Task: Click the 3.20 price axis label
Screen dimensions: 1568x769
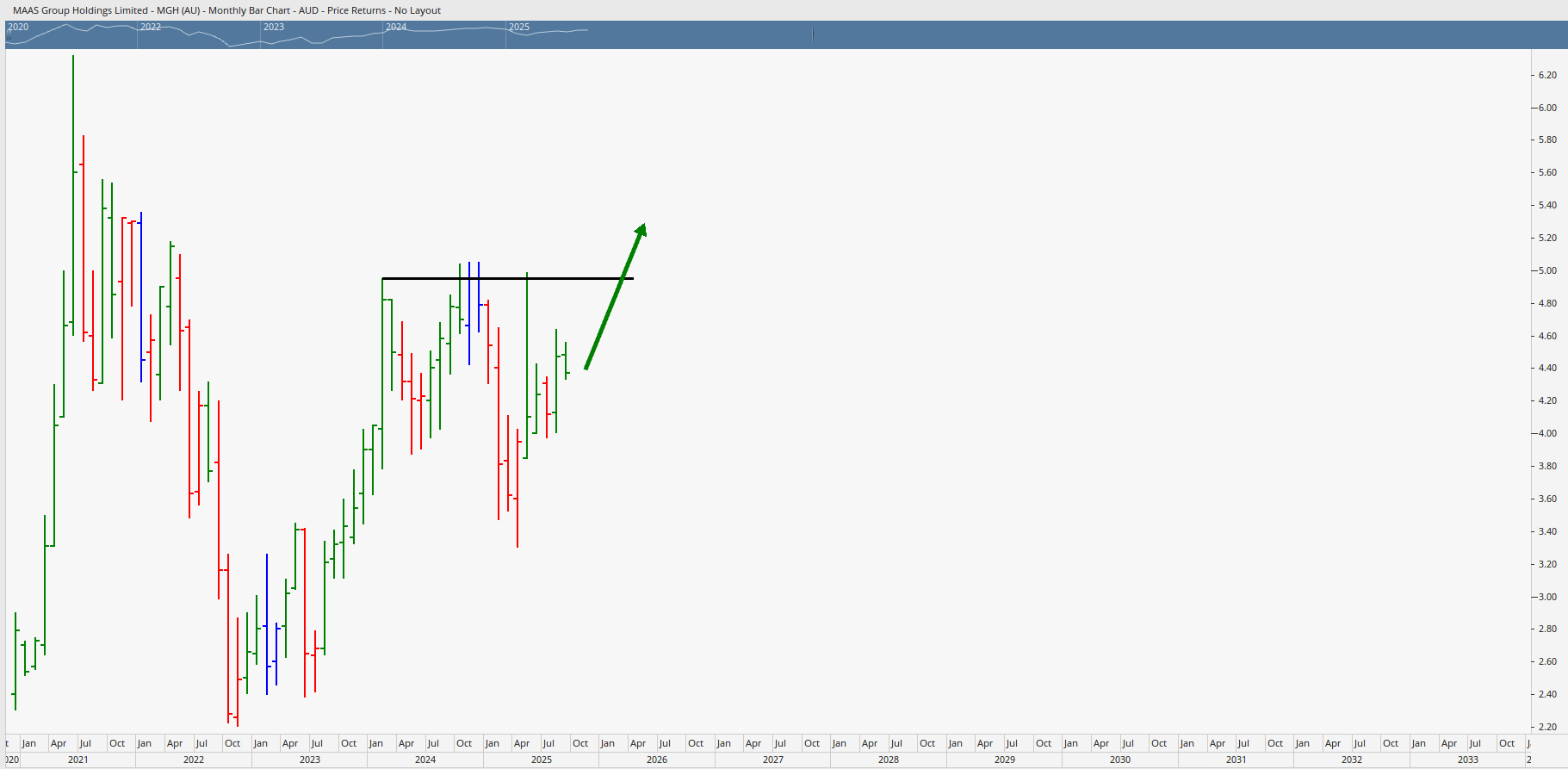Action: point(1547,564)
